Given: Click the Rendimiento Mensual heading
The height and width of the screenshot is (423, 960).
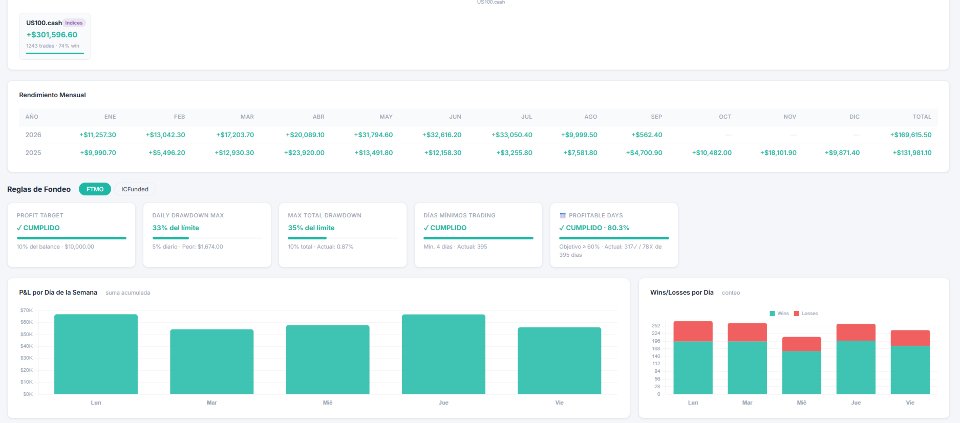Looking at the screenshot, I should (x=53, y=95).
